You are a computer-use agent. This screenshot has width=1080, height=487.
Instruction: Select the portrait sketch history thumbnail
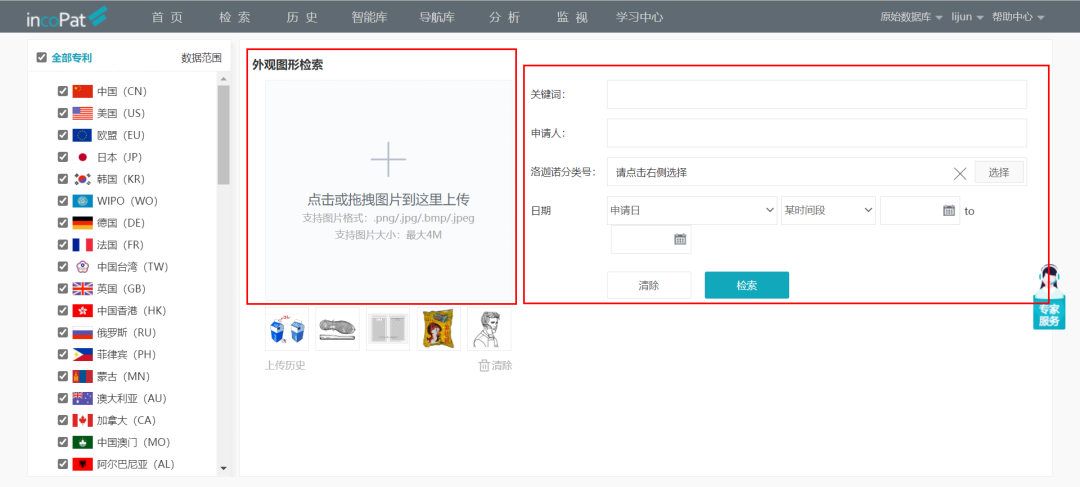coord(489,329)
